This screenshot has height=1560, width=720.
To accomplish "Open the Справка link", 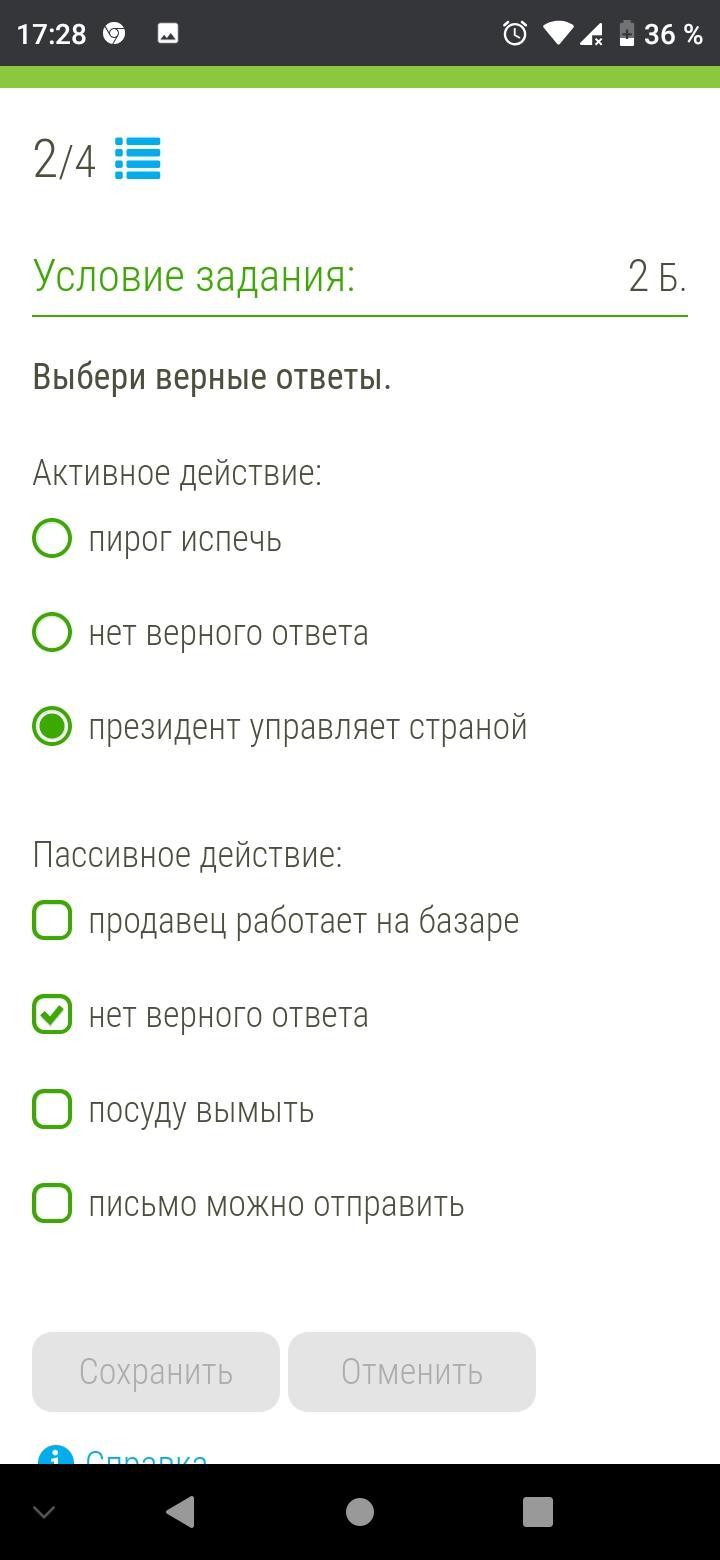I will tap(146, 1456).
